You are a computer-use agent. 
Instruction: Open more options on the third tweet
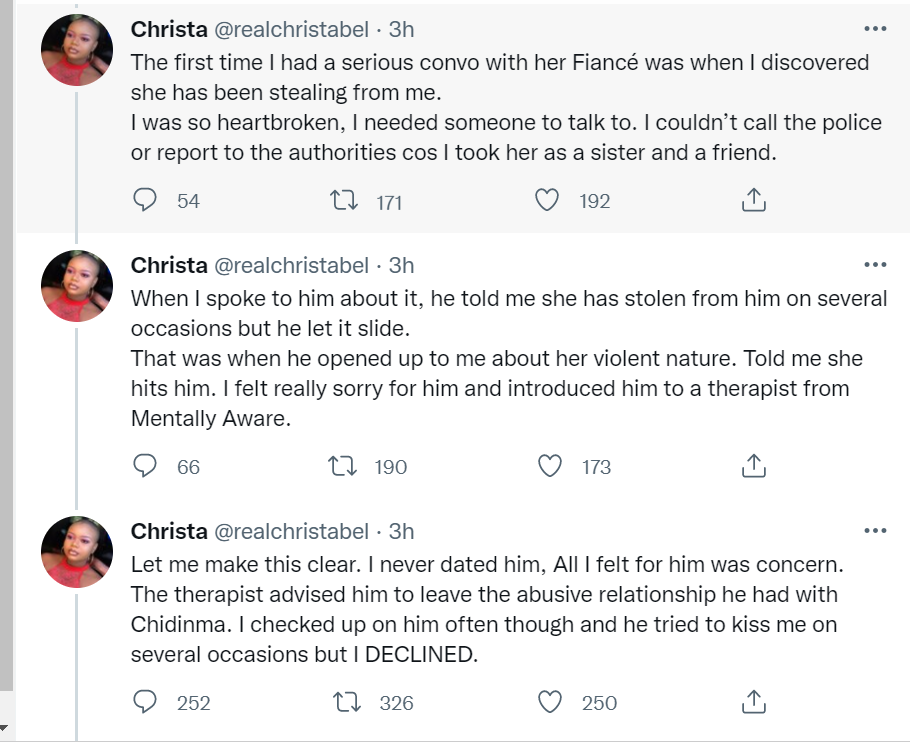(874, 531)
